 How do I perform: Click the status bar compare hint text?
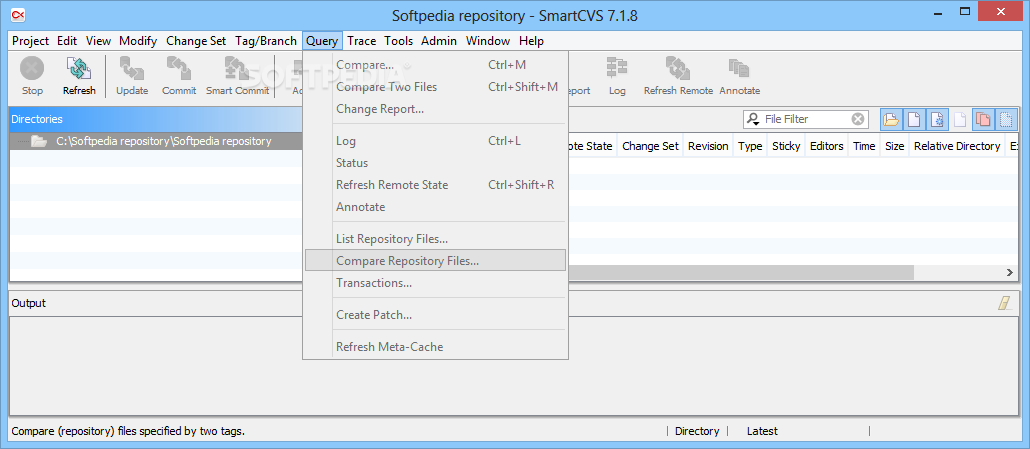[128, 431]
